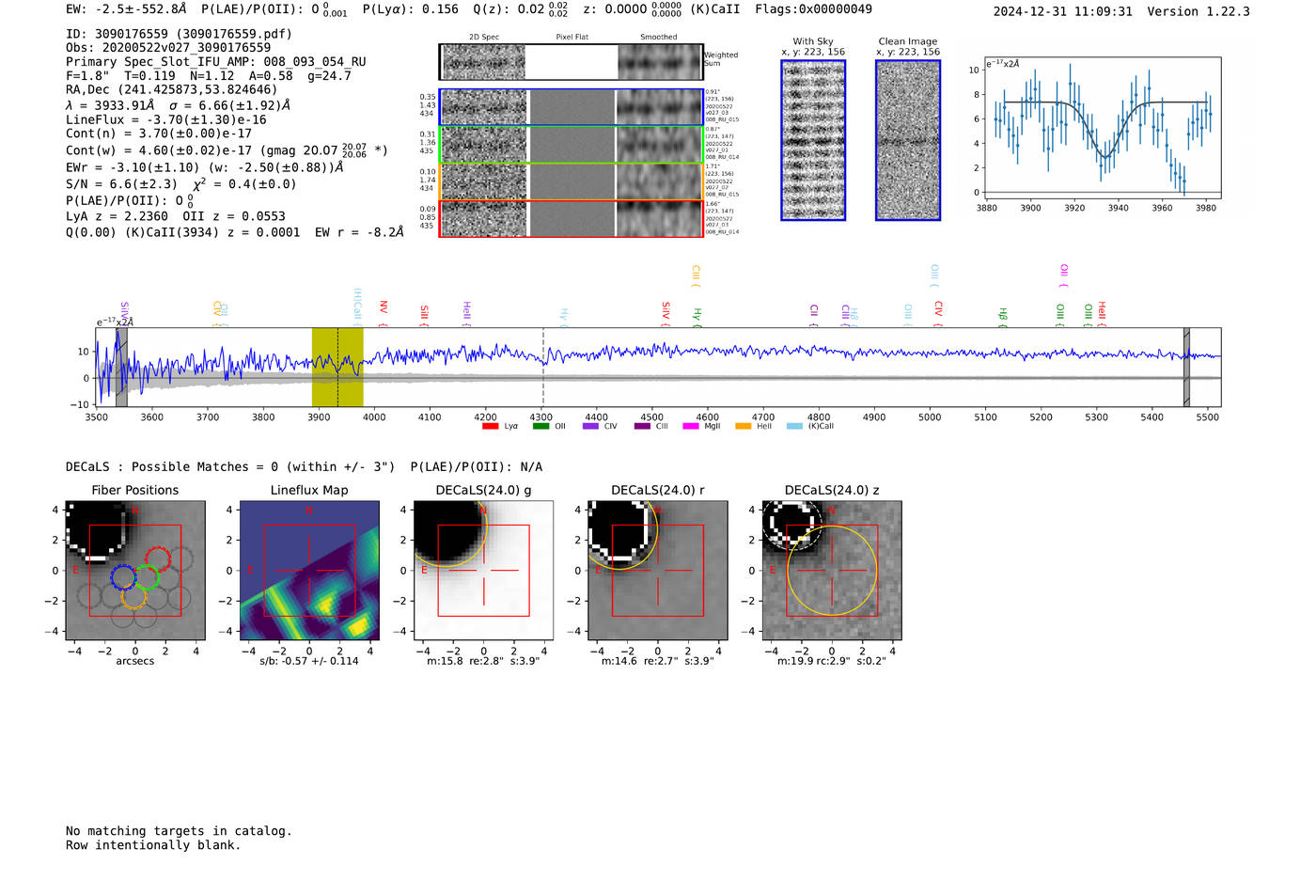Image resolution: width=1316 pixels, height=896 pixels.
Task: Open the Lineflux Map image
Action: pyautogui.click(x=309, y=571)
